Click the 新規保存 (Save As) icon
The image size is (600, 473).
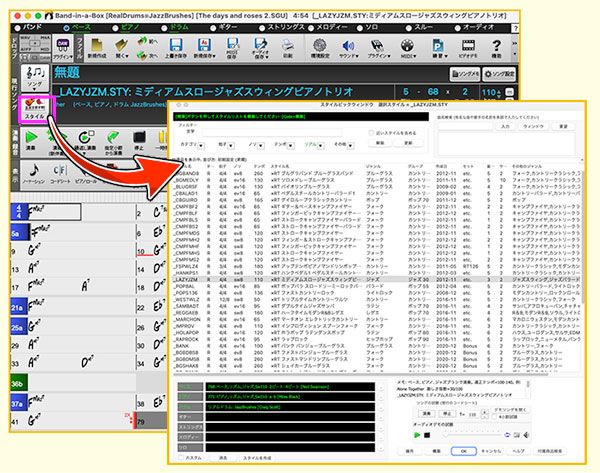(204, 48)
